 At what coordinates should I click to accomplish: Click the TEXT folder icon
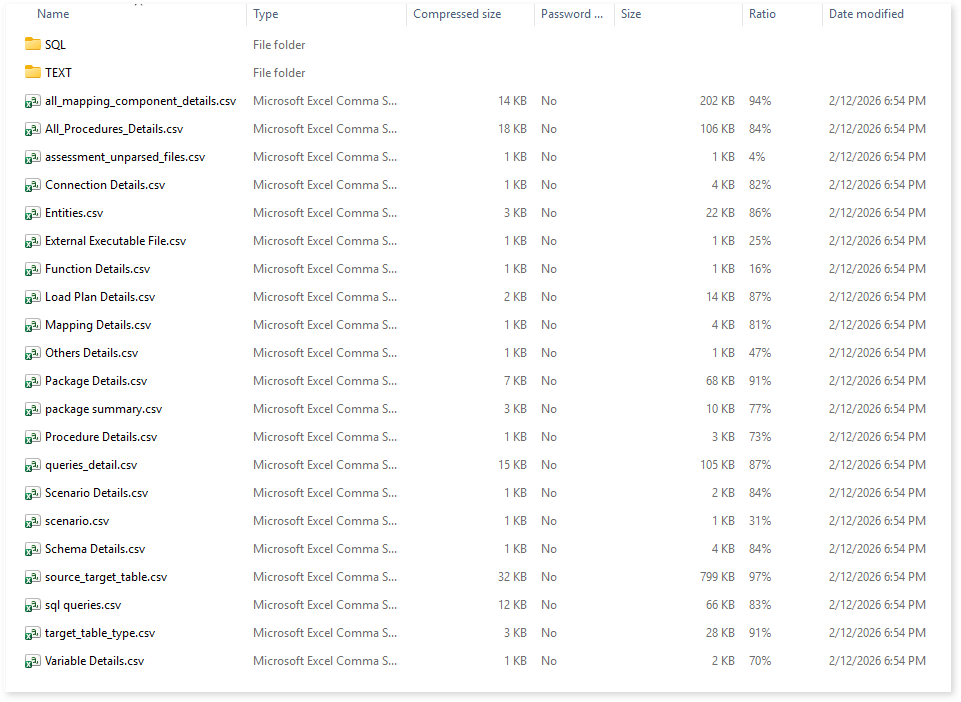(33, 73)
